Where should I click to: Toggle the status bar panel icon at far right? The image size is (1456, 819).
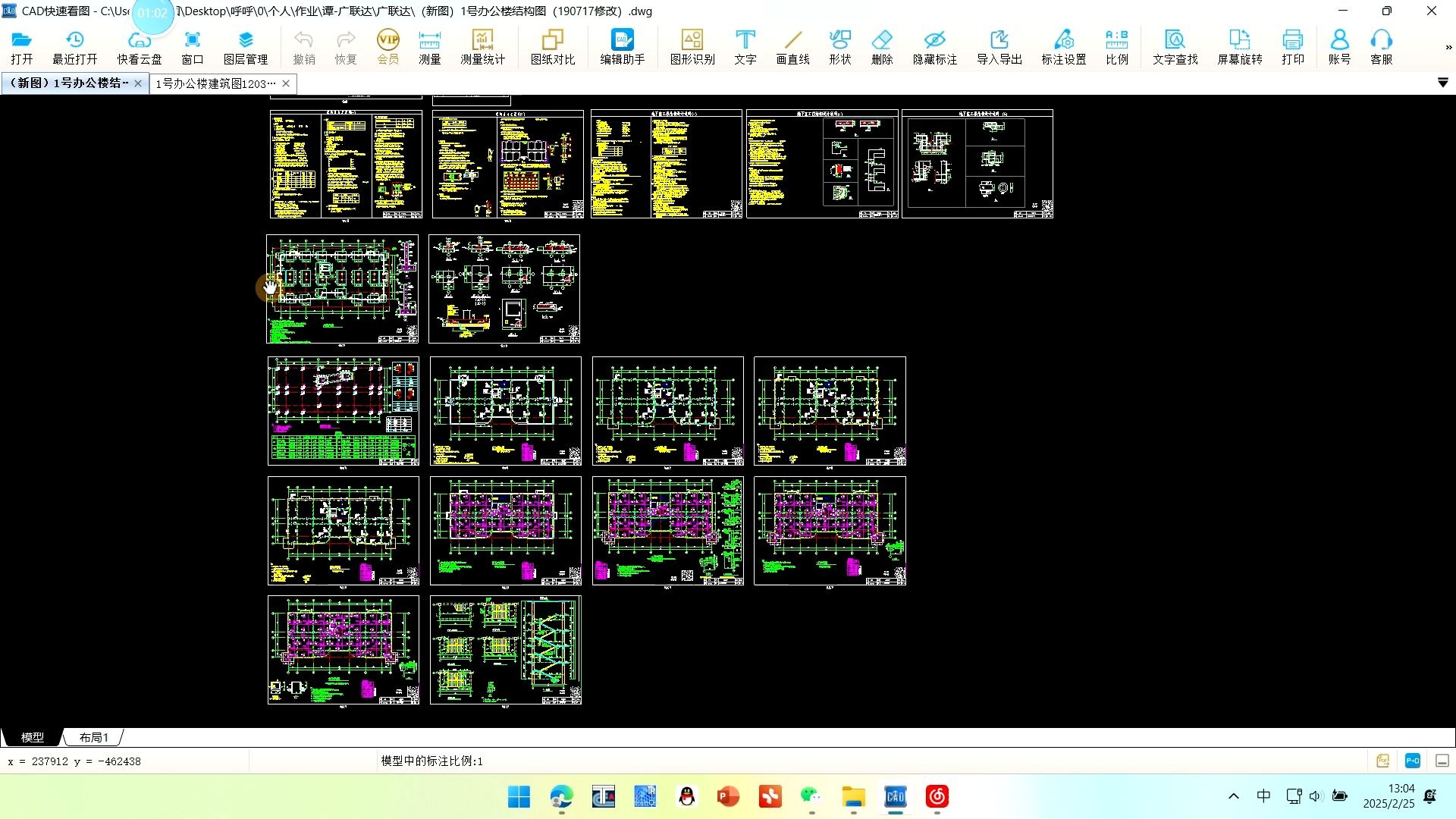pyautogui.click(x=1442, y=761)
